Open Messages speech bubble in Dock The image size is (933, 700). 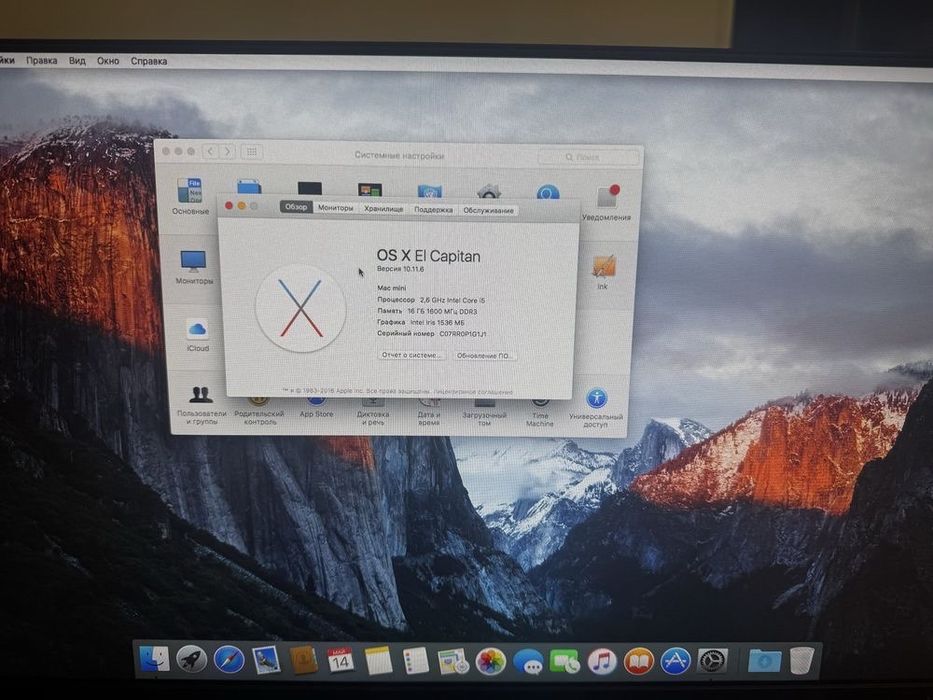click(528, 661)
